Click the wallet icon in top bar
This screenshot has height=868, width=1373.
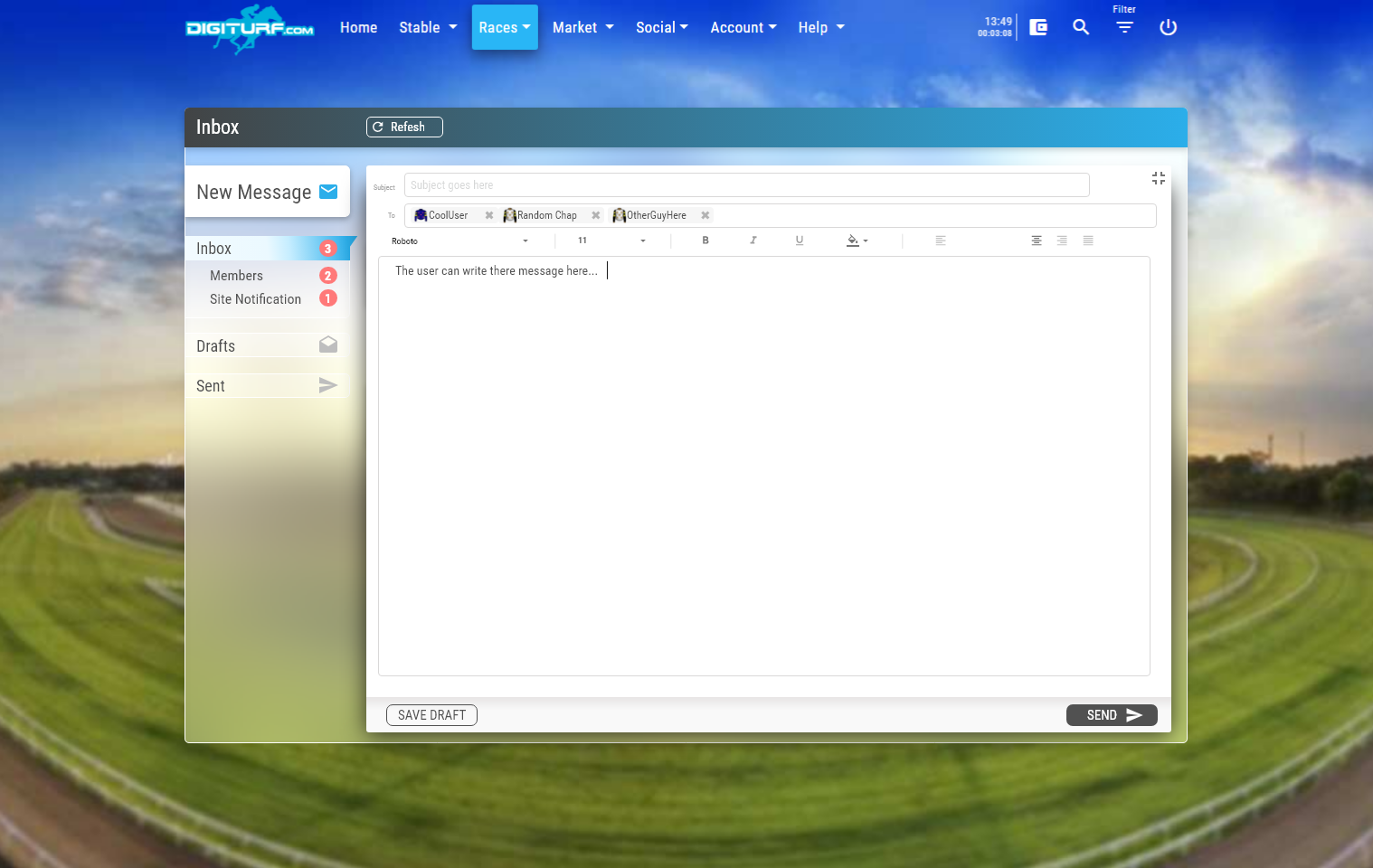pyautogui.click(x=1038, y=27)
